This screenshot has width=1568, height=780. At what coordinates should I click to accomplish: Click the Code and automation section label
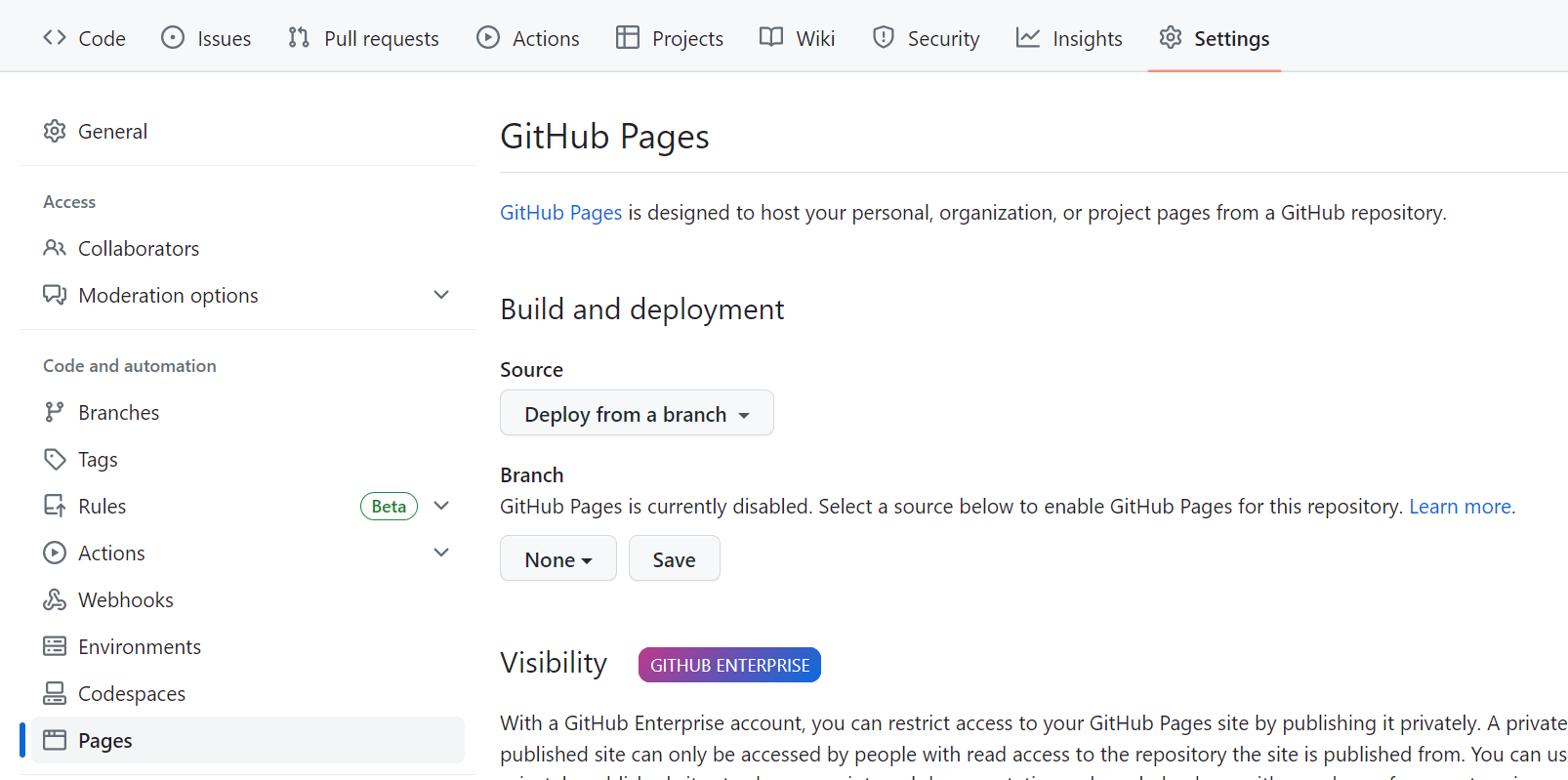(130, 365)
